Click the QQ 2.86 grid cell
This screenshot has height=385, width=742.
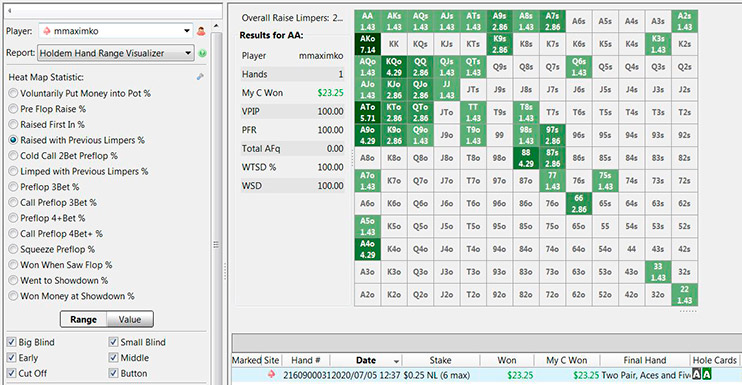[420, 67]
